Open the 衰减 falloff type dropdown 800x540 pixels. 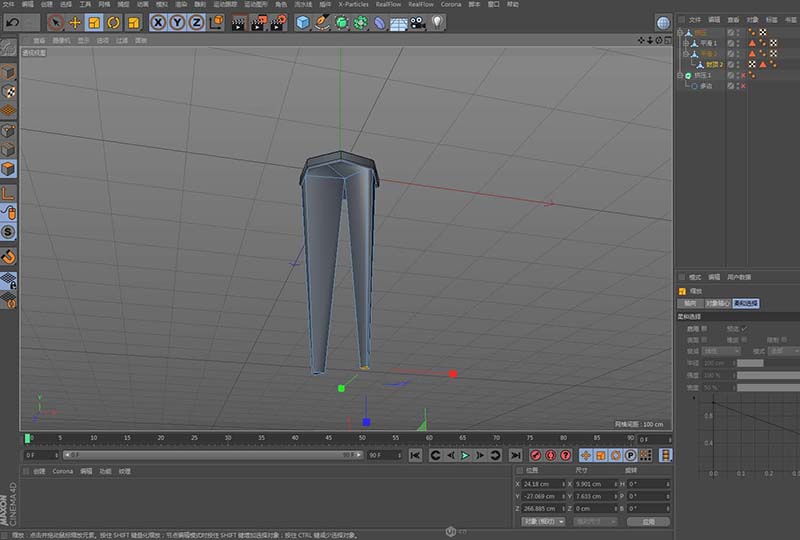722,351
